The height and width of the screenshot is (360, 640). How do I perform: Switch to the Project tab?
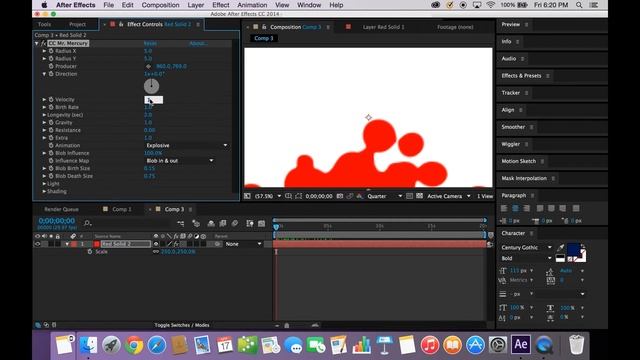[77, 24]
